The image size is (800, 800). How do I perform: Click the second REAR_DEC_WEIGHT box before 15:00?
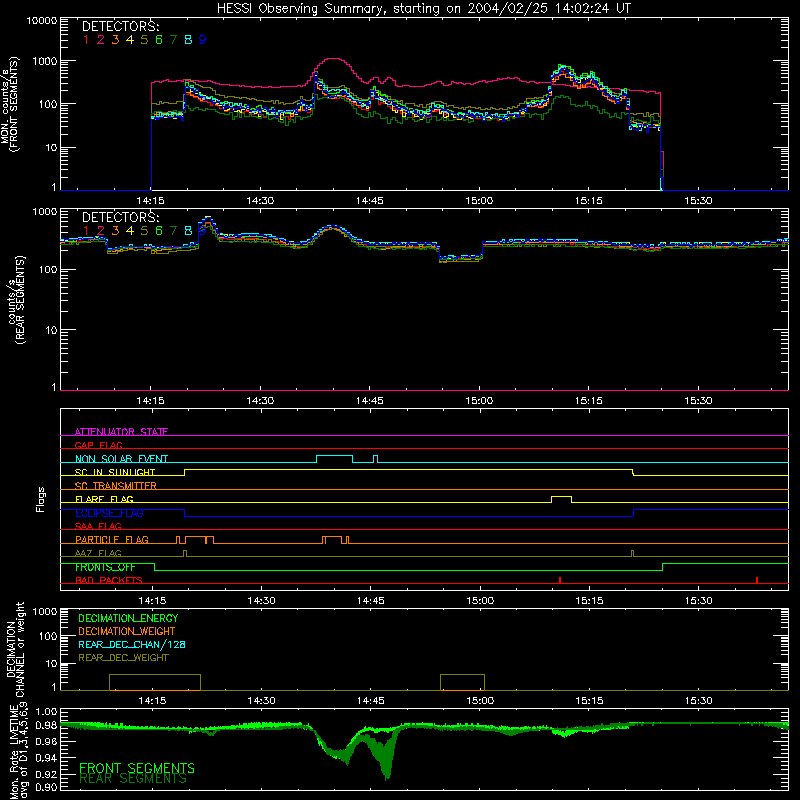pos(462,682)
